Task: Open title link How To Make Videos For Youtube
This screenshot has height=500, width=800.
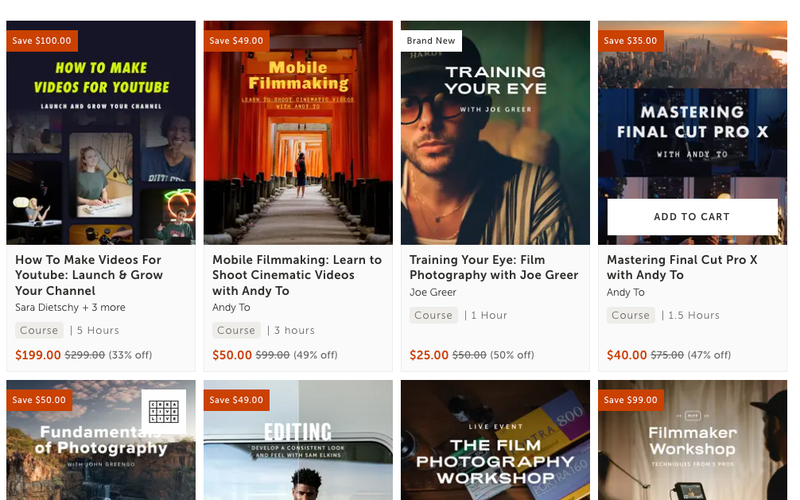Action: (x=89, y=275)
